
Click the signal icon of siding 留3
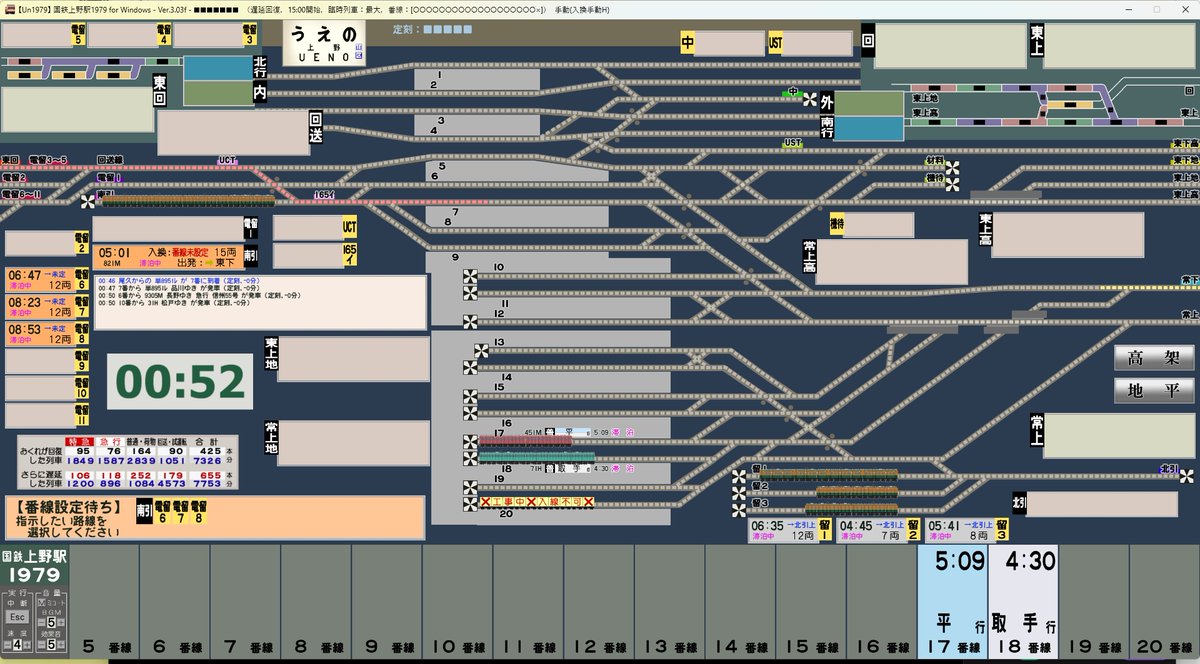pyautogui.click(x=740, y=510)
